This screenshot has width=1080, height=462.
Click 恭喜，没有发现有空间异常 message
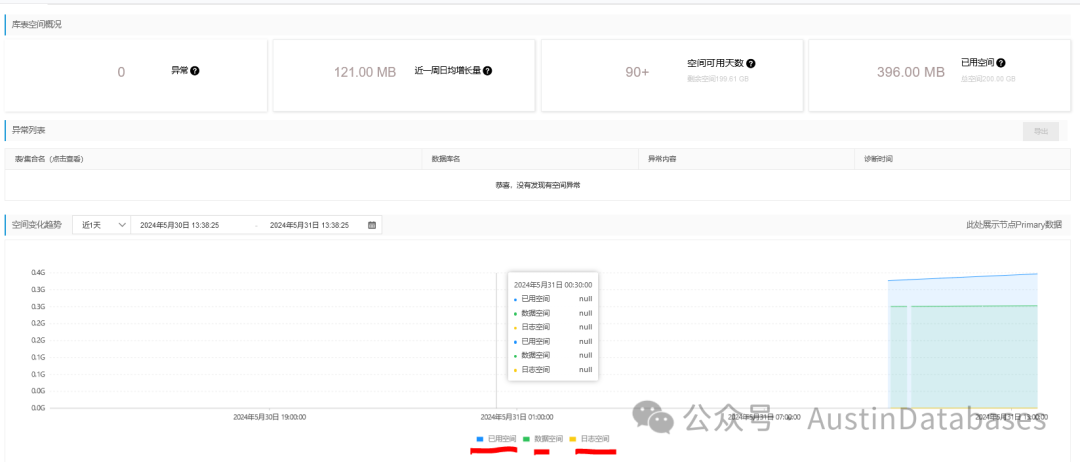pyautogui.click(x=537, y=185)
